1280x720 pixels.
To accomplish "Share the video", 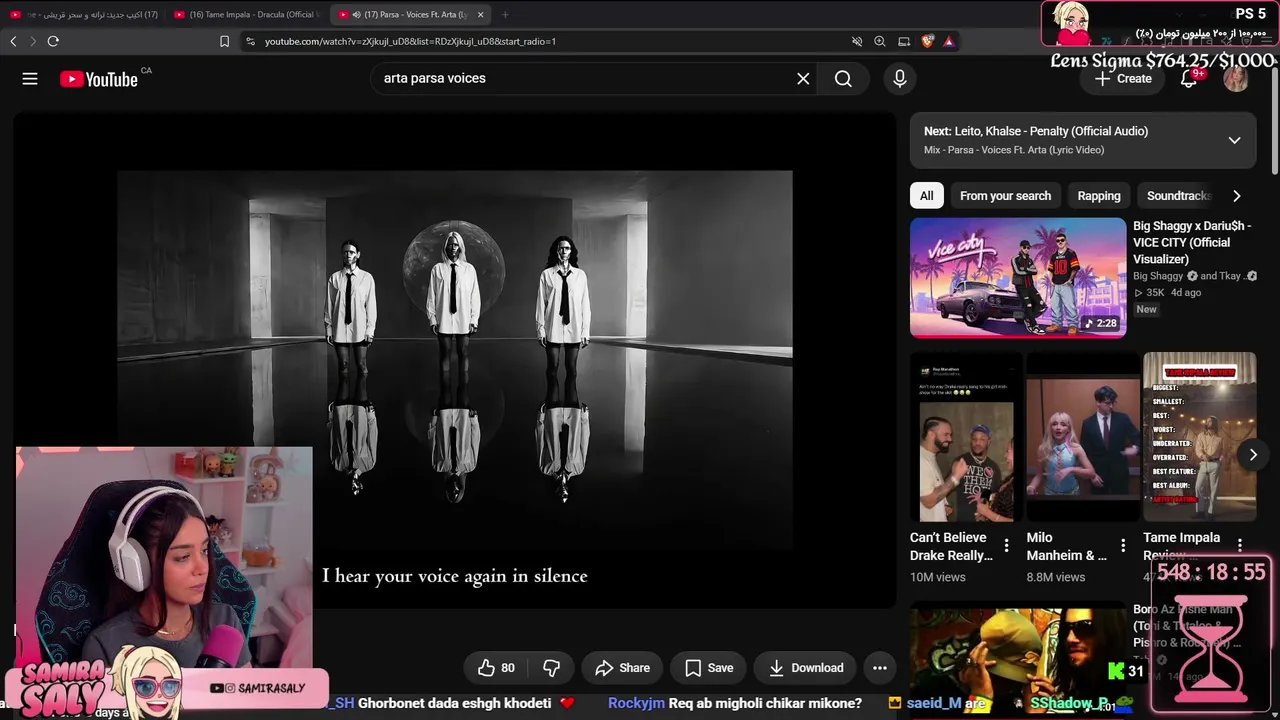I will [622, 668].
